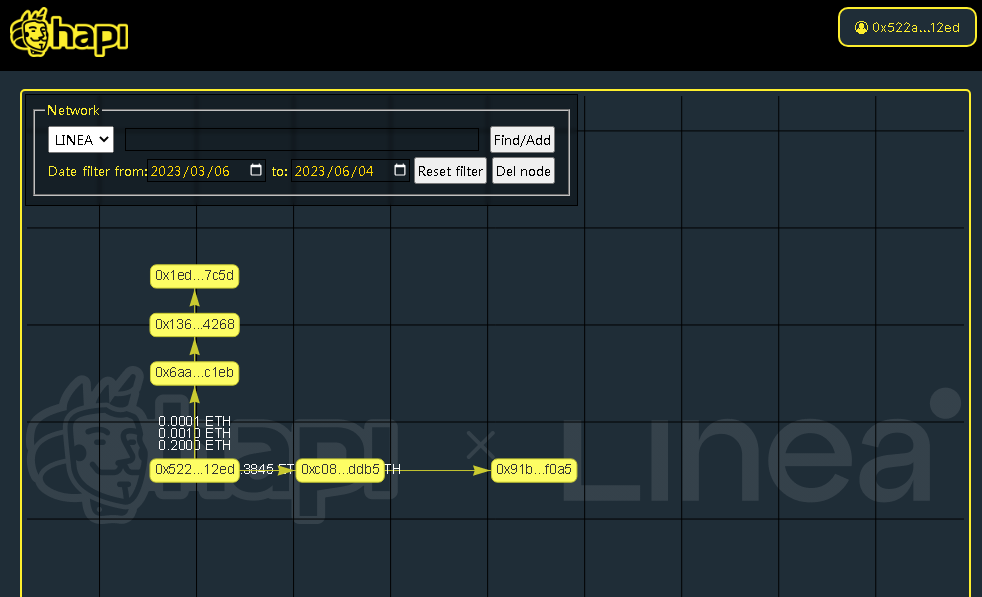
Task: Click the user avatar icon in the wallet button
Action: [861, 28]
